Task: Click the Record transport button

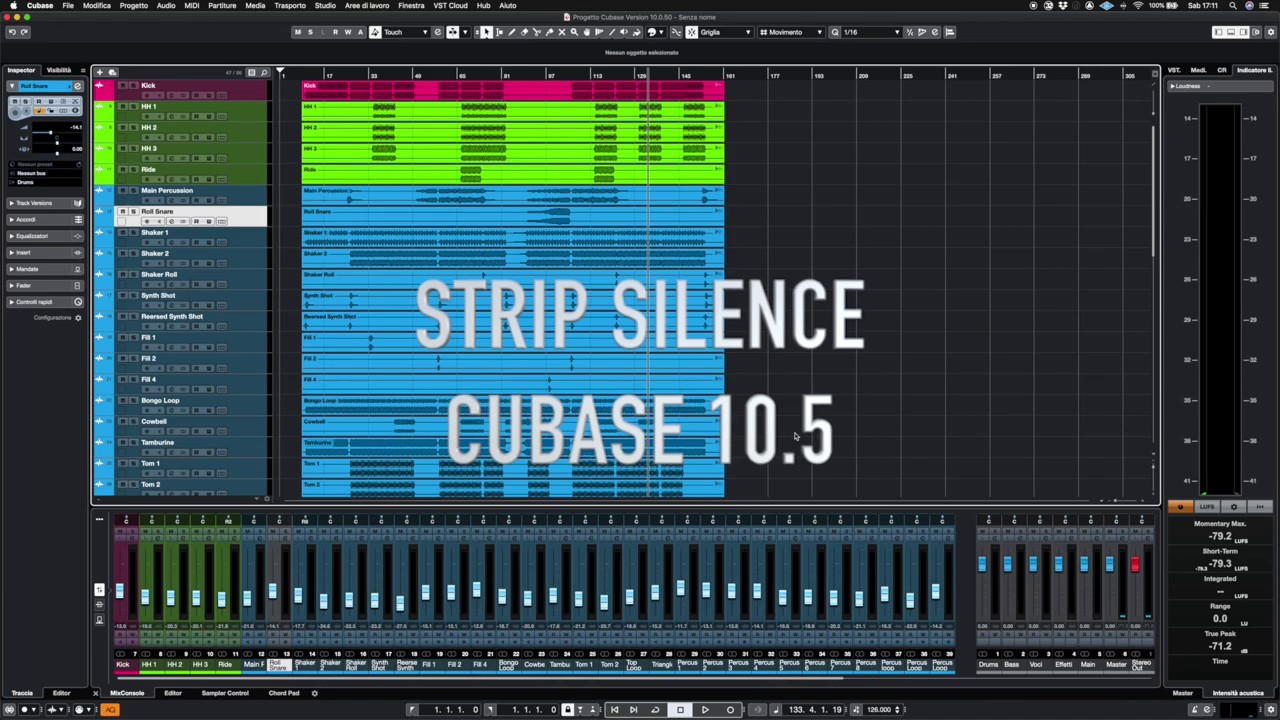Action: coord(730,710)
